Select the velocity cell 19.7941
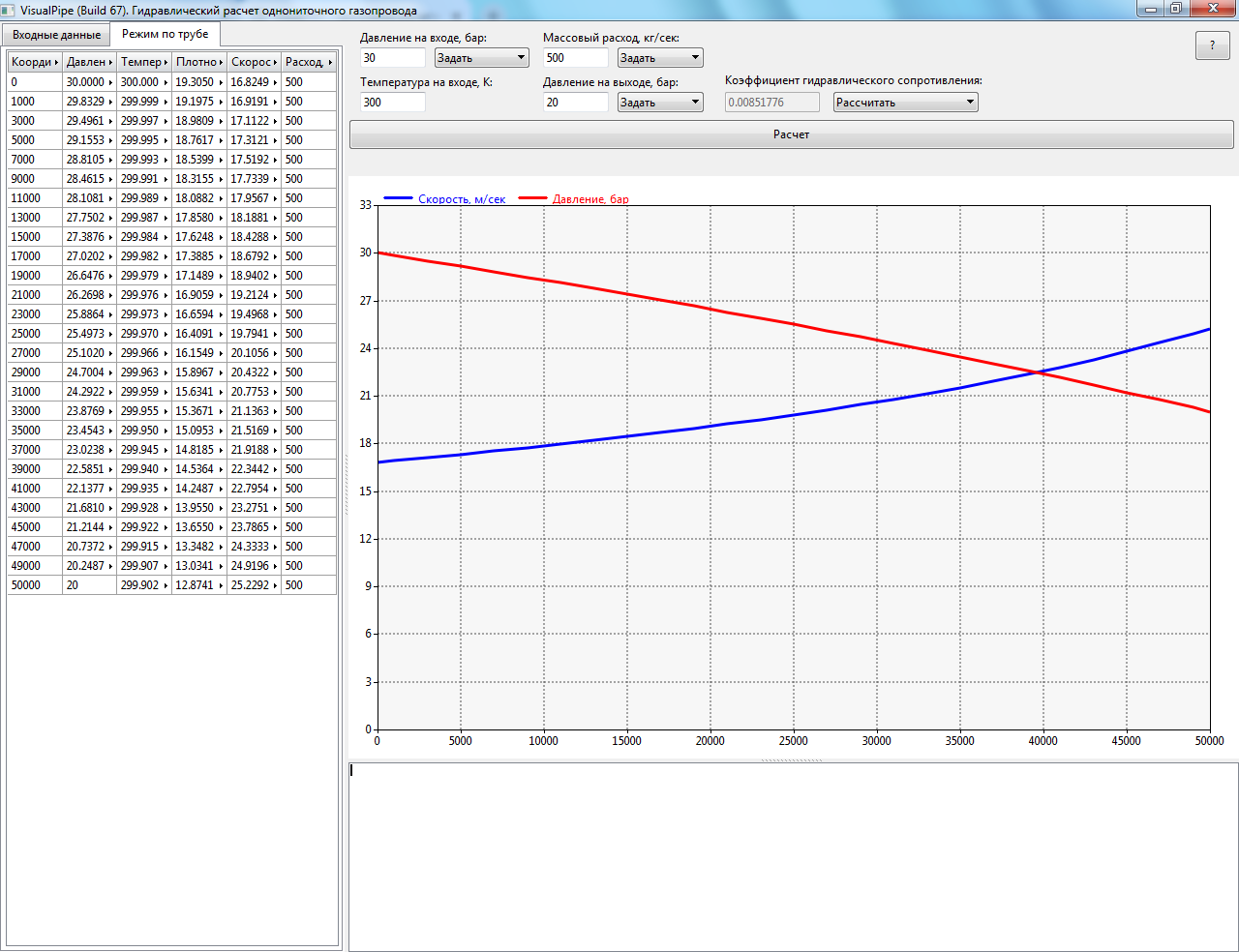Viewport: 1239px width, 952px height. click(254, 334)
